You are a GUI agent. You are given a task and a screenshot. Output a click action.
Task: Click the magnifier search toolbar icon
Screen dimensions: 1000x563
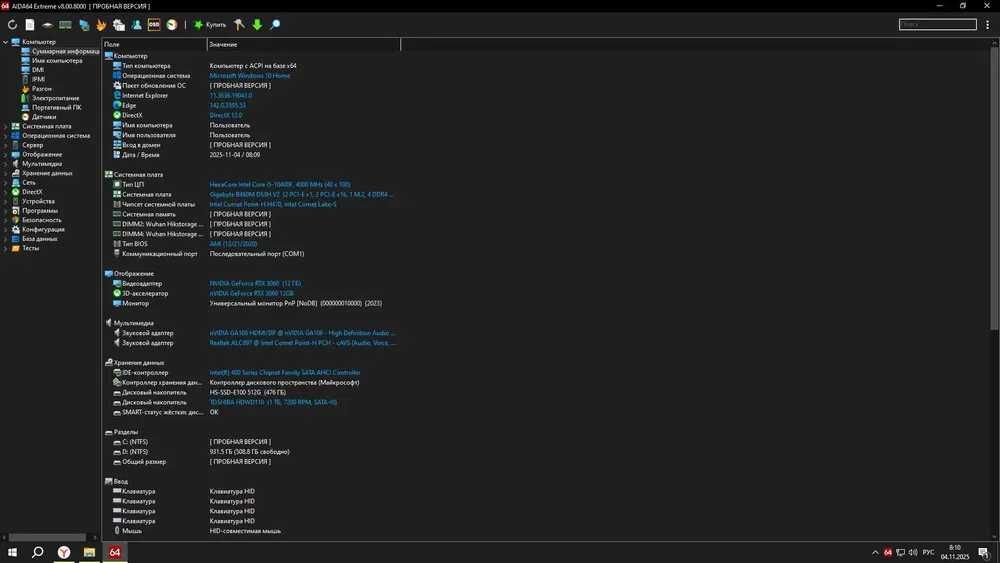[275, 25]
